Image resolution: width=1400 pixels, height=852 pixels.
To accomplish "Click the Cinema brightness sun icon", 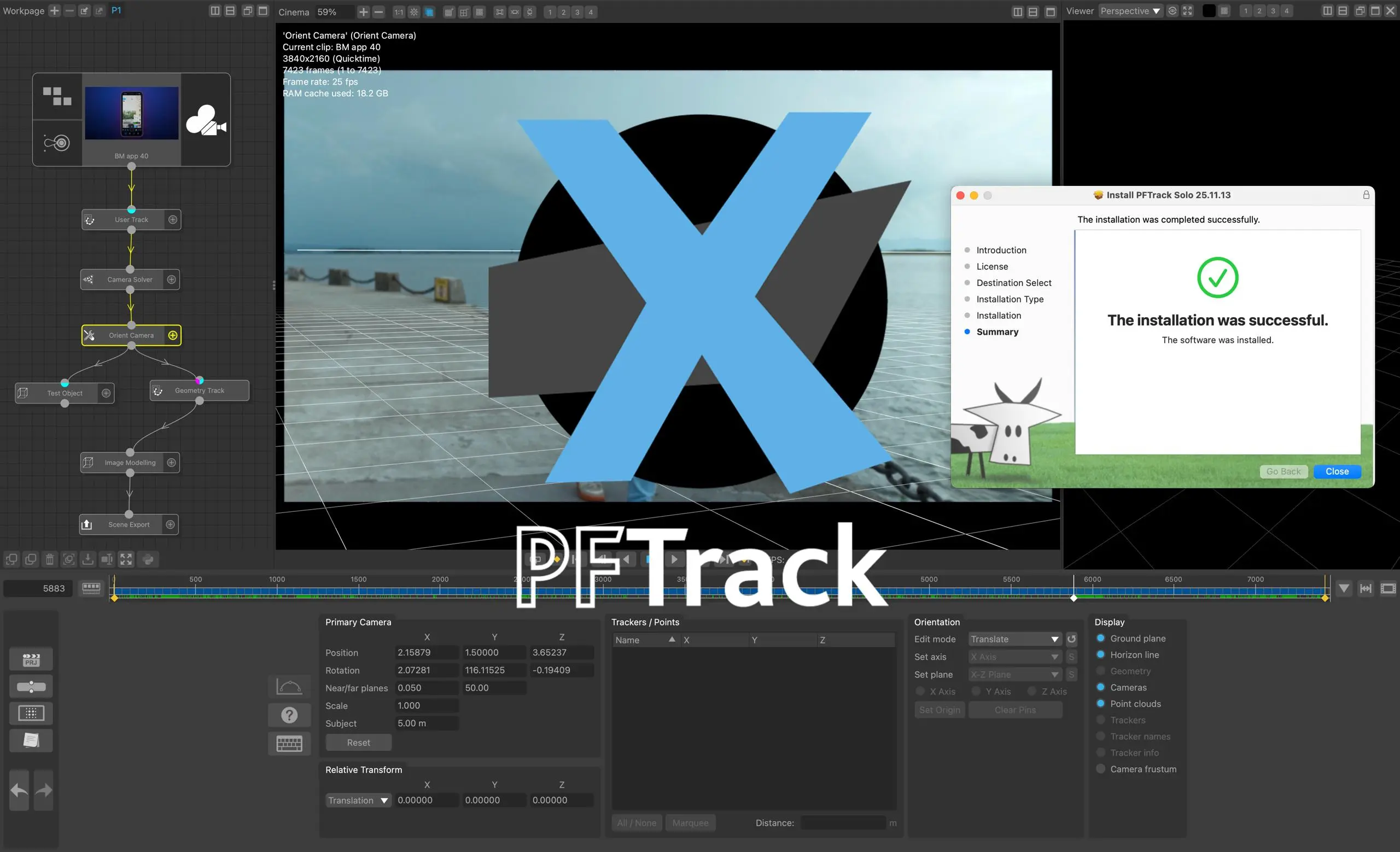I will tap(414, 12).
